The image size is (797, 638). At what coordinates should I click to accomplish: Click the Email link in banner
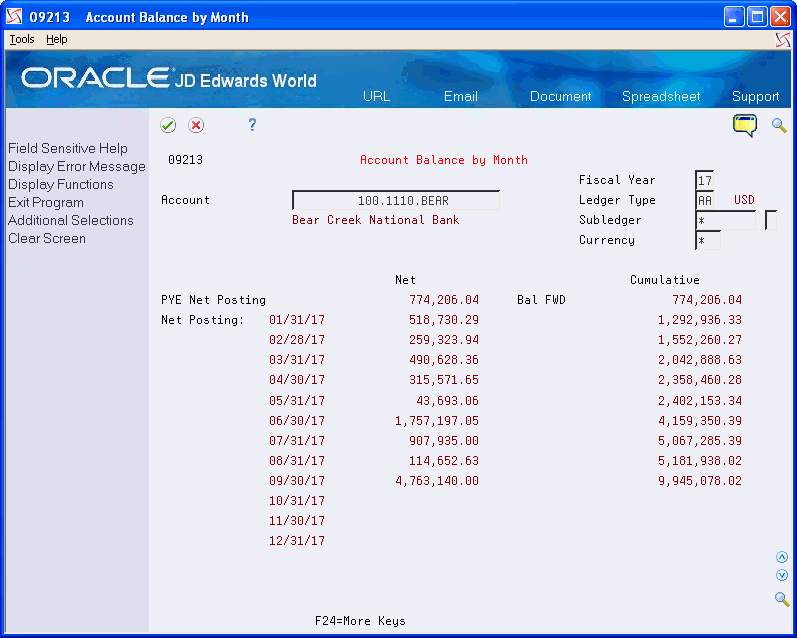click(x=461, y=97)
